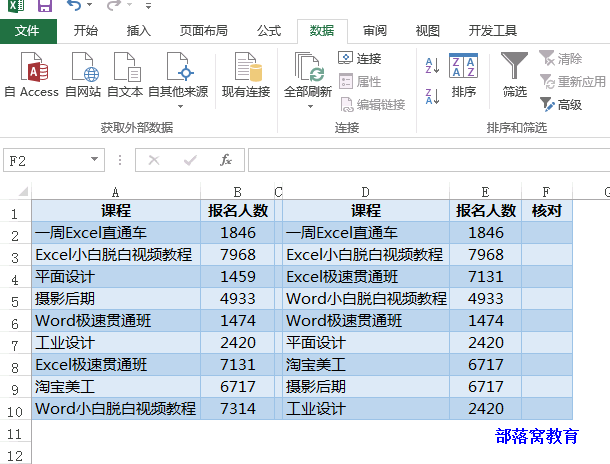Viewport: 610px width, 464px height.
Task: Switch to the 公式 tab
Action: tap(269, 31)
